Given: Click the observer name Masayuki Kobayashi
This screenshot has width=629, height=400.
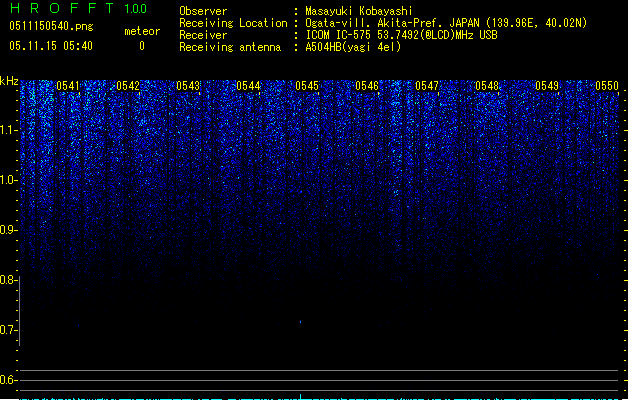Looking at the screenshot, I should click(359, 11).
